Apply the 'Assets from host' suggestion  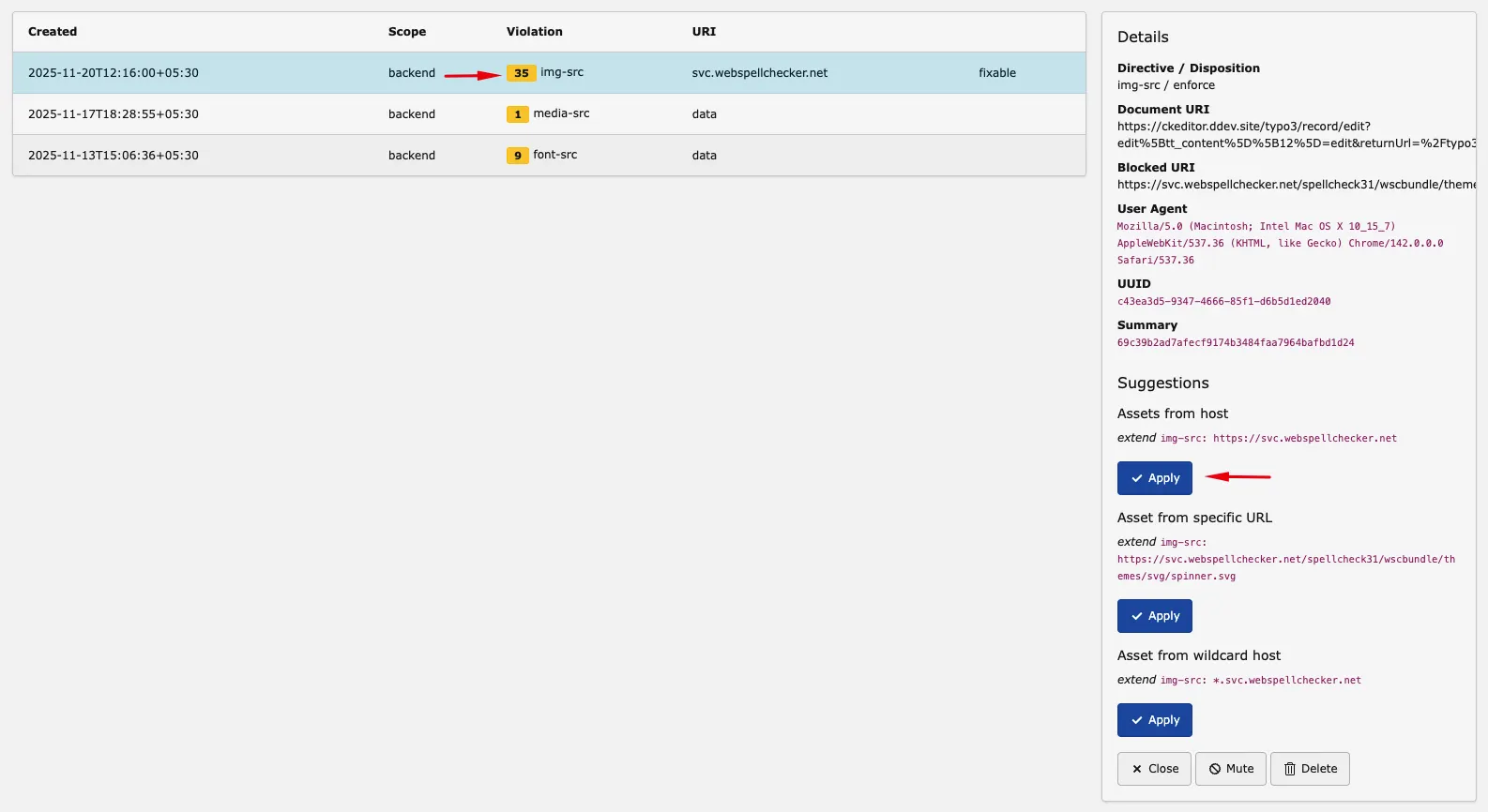pos(1154,478)
